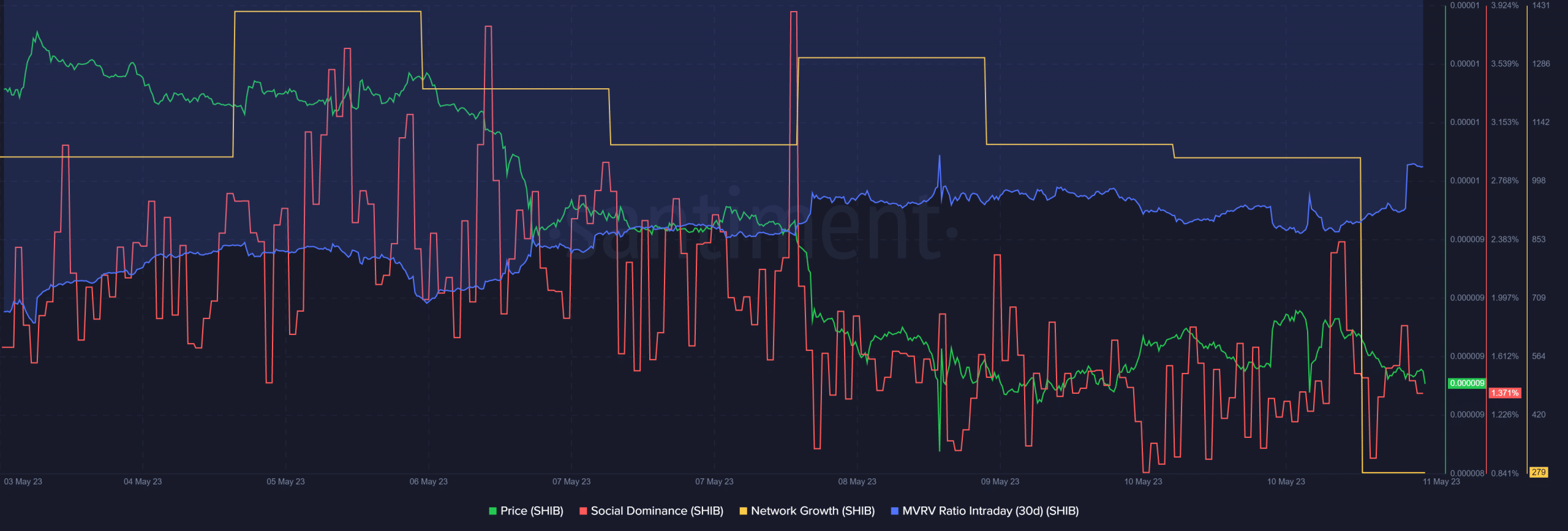Select the 03 May 23 date label
This screenshot has width=1568, height=531.
tap(23, 481)
